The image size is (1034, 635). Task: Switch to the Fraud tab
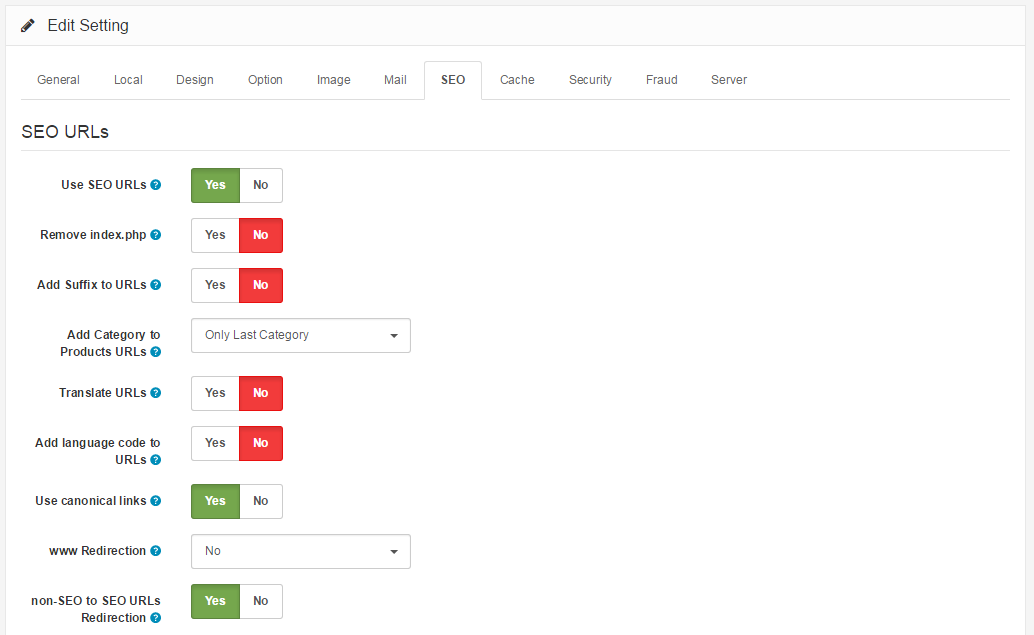point(661,80)
